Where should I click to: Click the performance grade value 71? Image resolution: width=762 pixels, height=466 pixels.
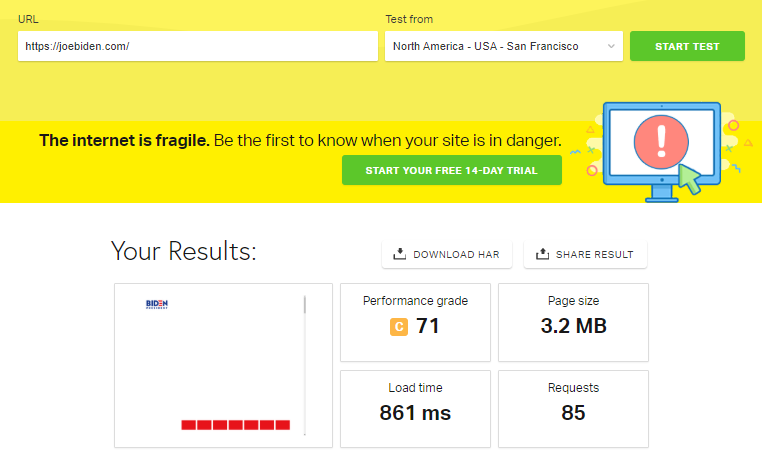(428, 326)
